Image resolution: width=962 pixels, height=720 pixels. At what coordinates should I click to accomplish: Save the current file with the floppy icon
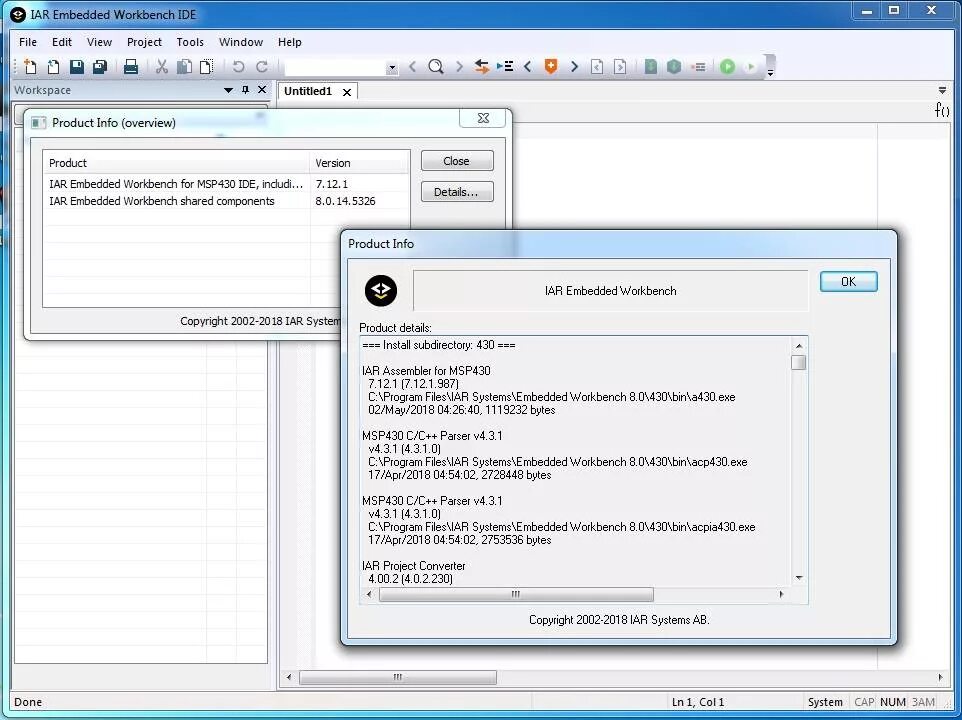click(77, 66)
